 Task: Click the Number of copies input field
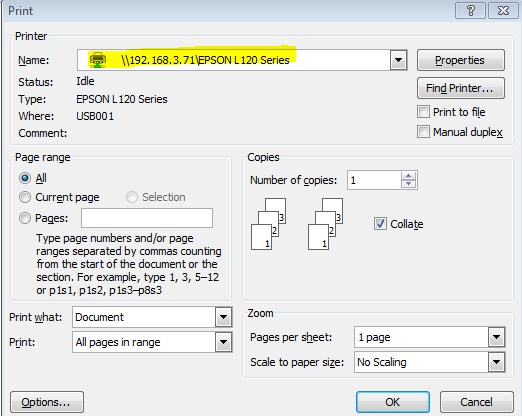click(x=374, y=180)
